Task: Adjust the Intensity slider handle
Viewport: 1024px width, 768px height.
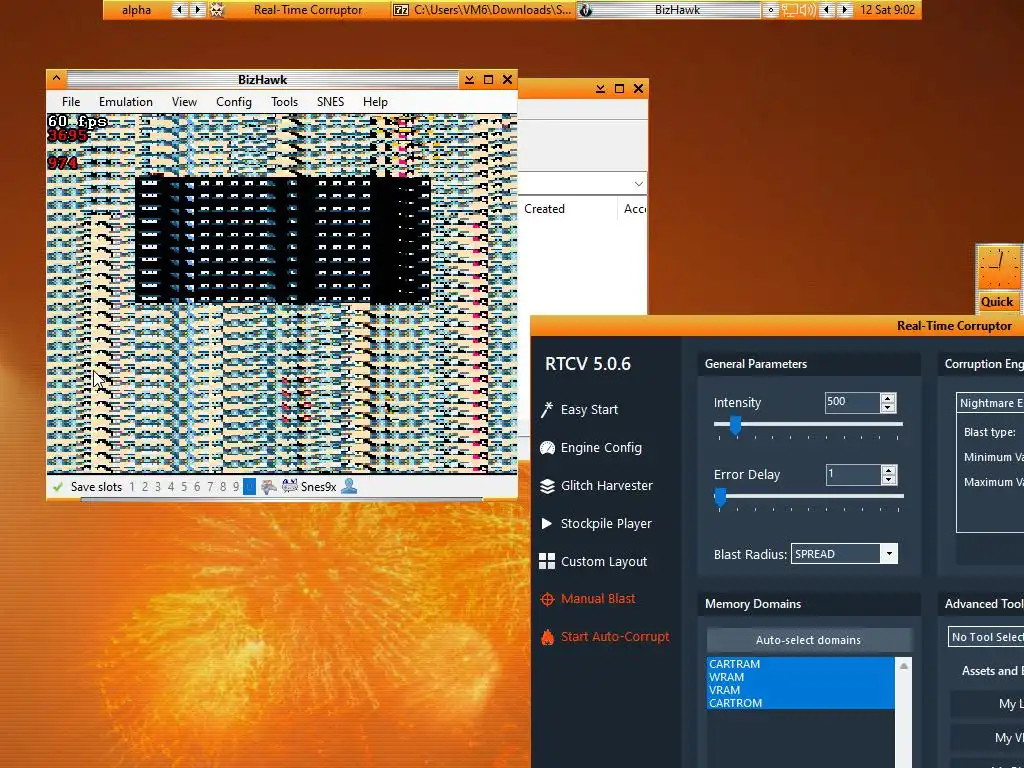Action: click(735, 425)
